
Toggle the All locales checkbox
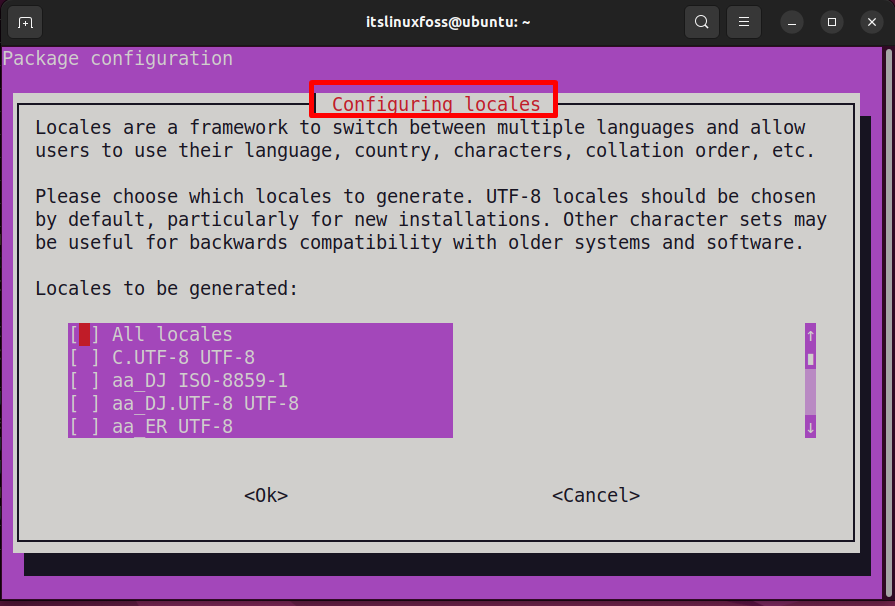click(84, 334)
